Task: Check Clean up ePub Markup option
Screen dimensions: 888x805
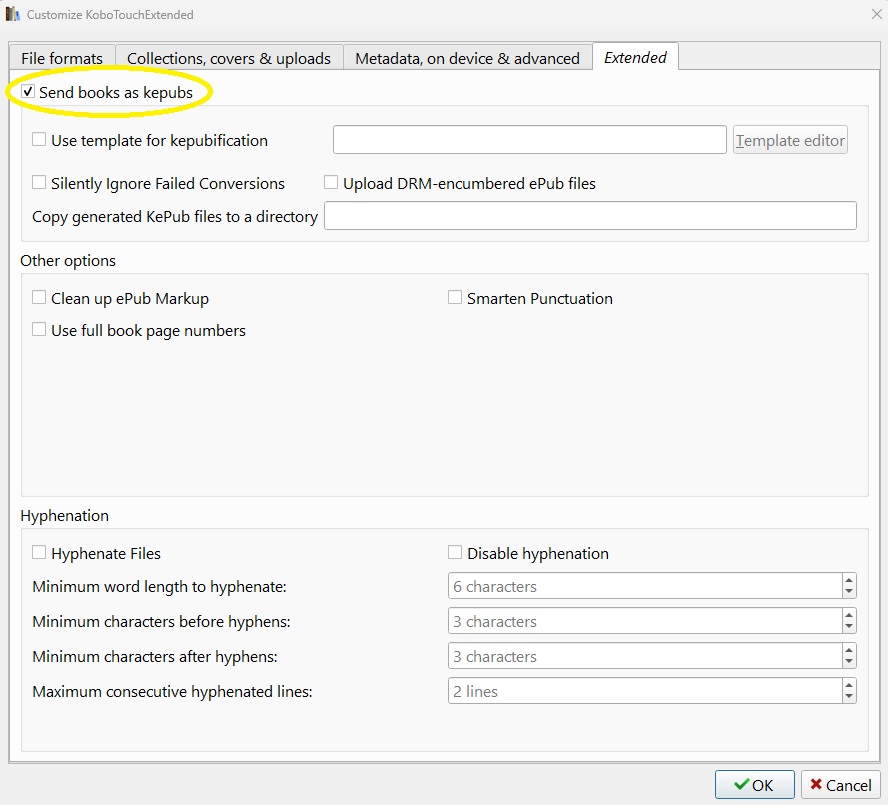Action: click(x=40, y=298)
